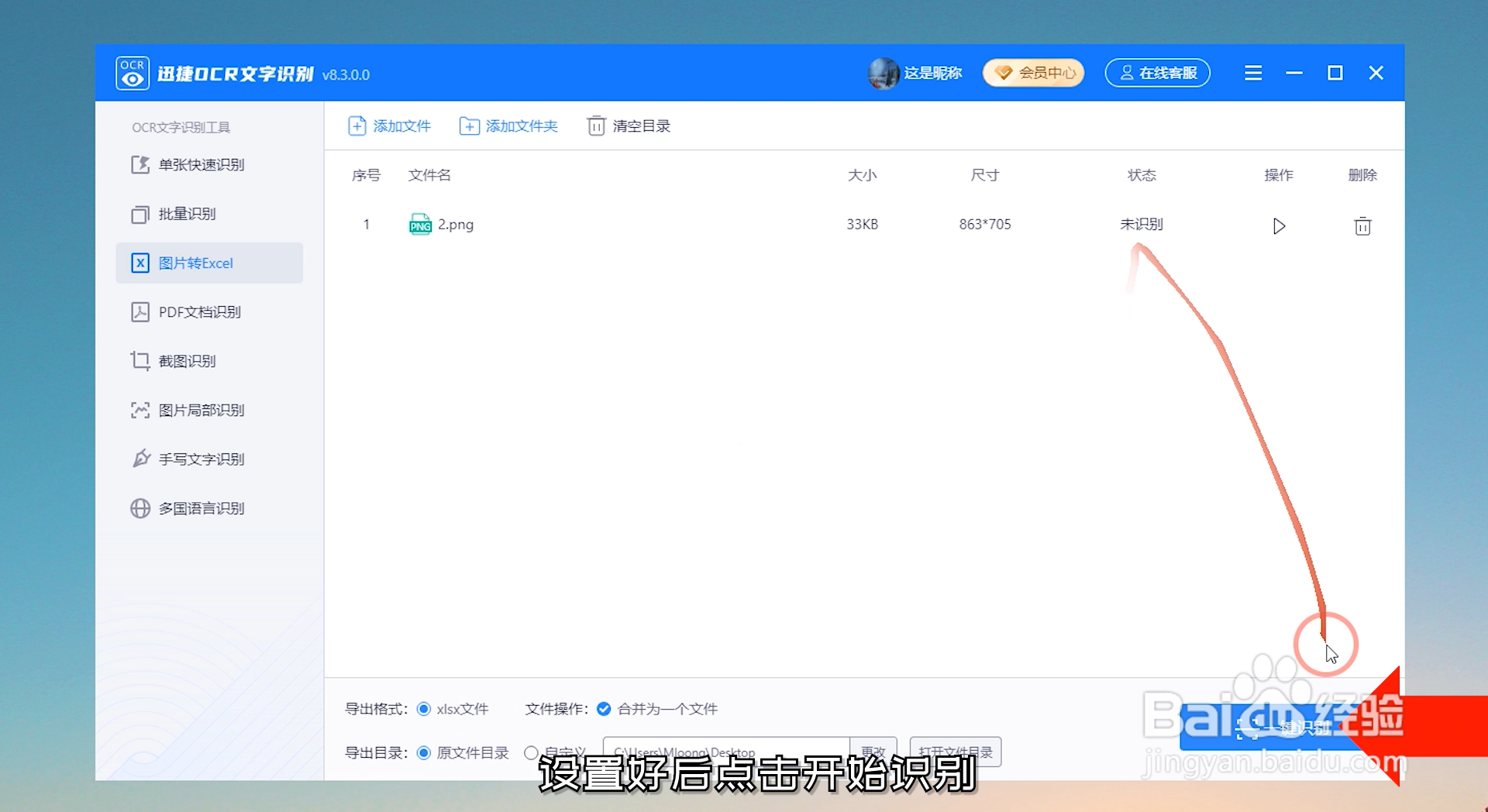Open the user avatar profile picture
The height and width of the screenshot is (812, 1488).
[883, 74]
